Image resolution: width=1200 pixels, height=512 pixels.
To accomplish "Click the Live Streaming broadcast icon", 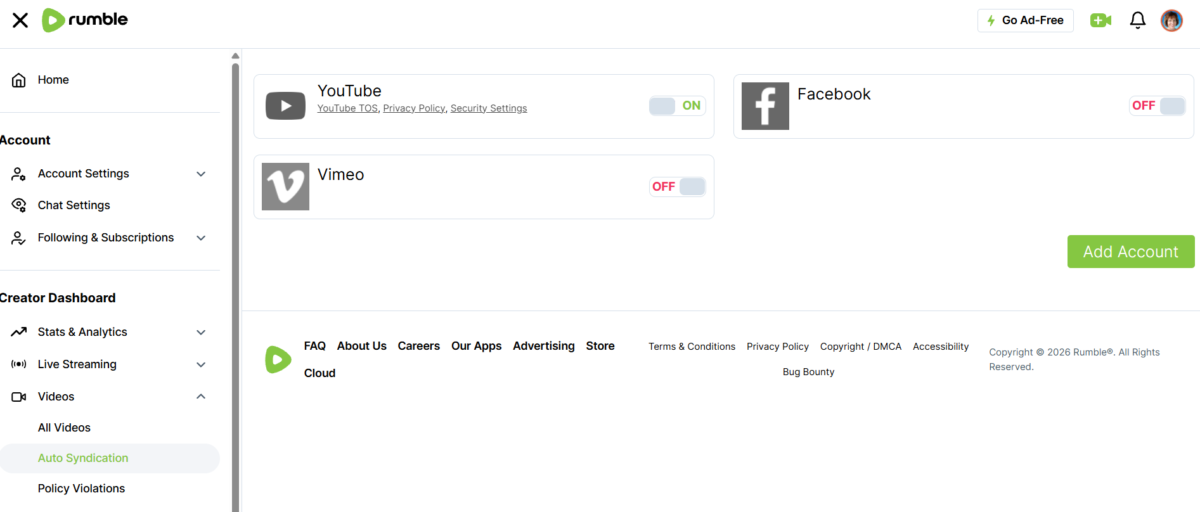I will [19, 364].
